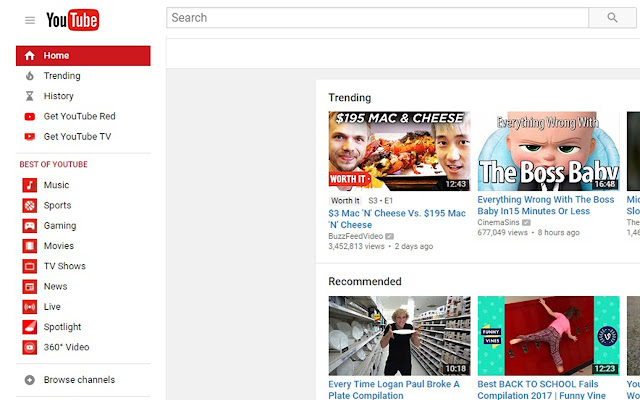Click the search magnifier button
Viewport: 640px width, 400px height.
click(612, 18)
